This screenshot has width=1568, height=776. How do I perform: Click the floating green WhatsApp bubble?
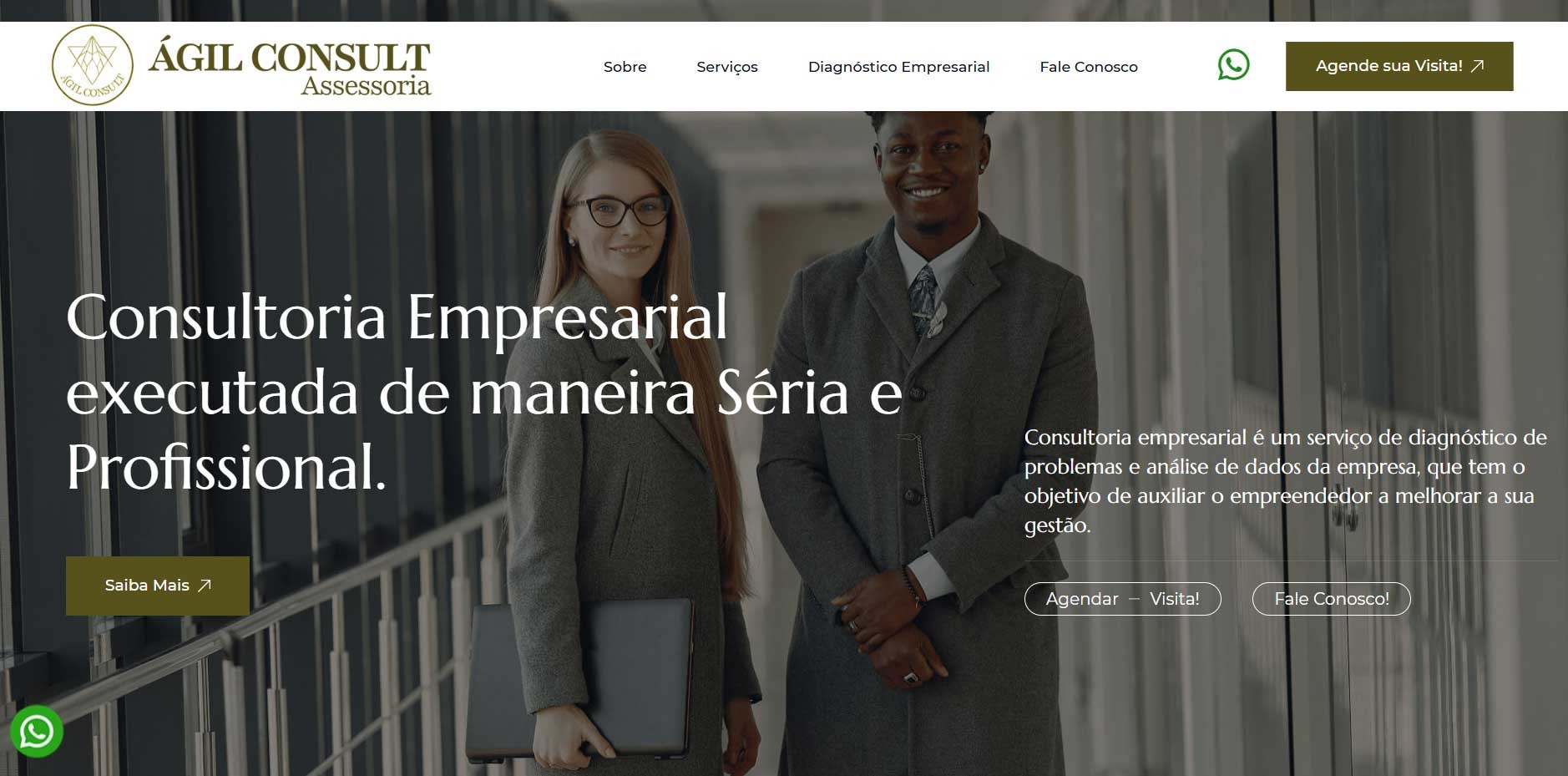pyautogui.click(x=37, y=732)
